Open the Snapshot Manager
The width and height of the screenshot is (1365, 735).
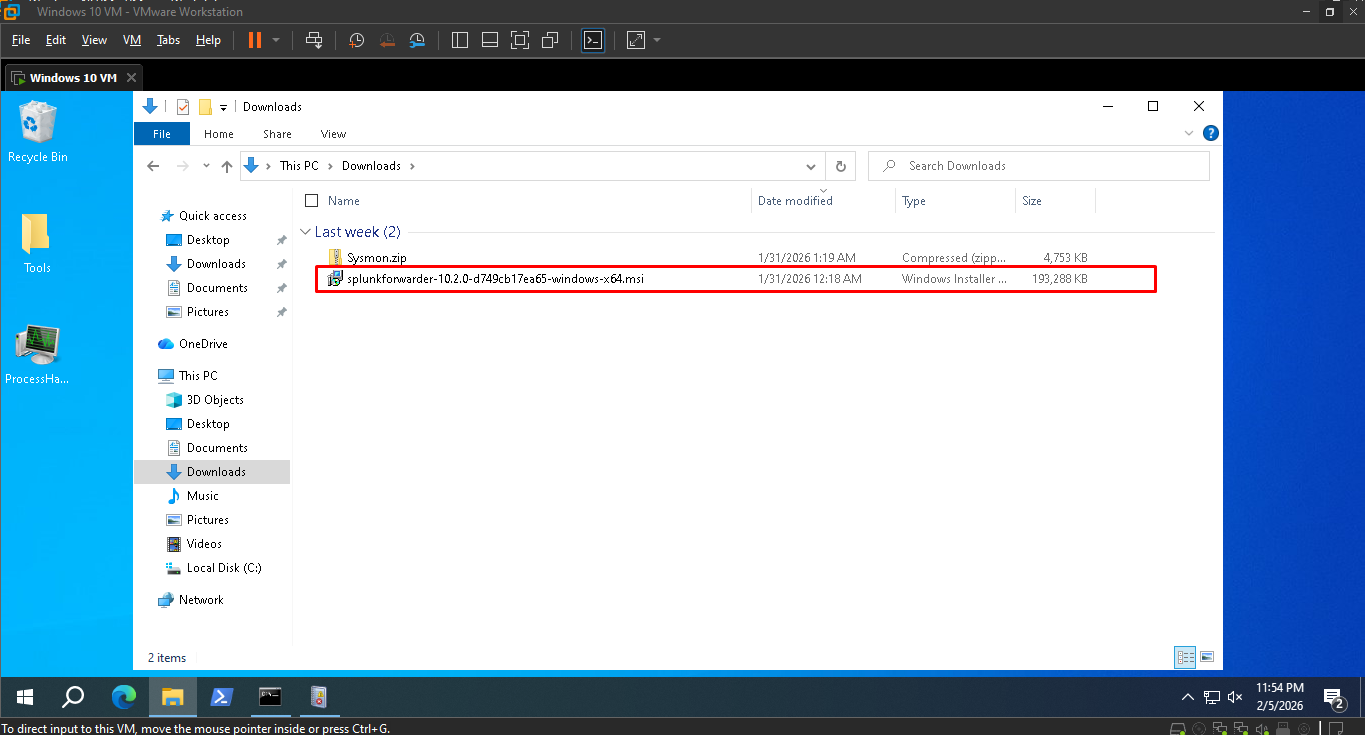(417, 40)
